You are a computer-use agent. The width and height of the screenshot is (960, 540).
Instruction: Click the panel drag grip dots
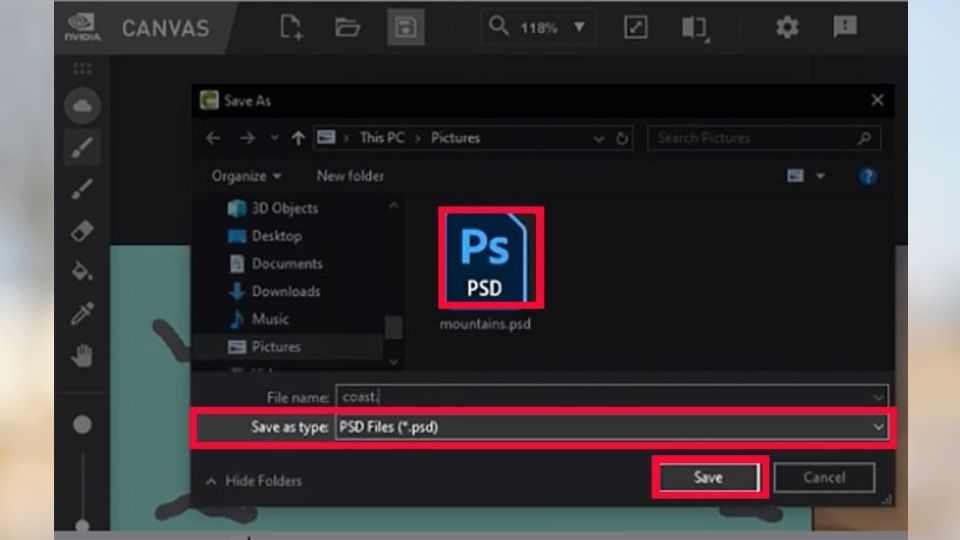coord(82,68)
